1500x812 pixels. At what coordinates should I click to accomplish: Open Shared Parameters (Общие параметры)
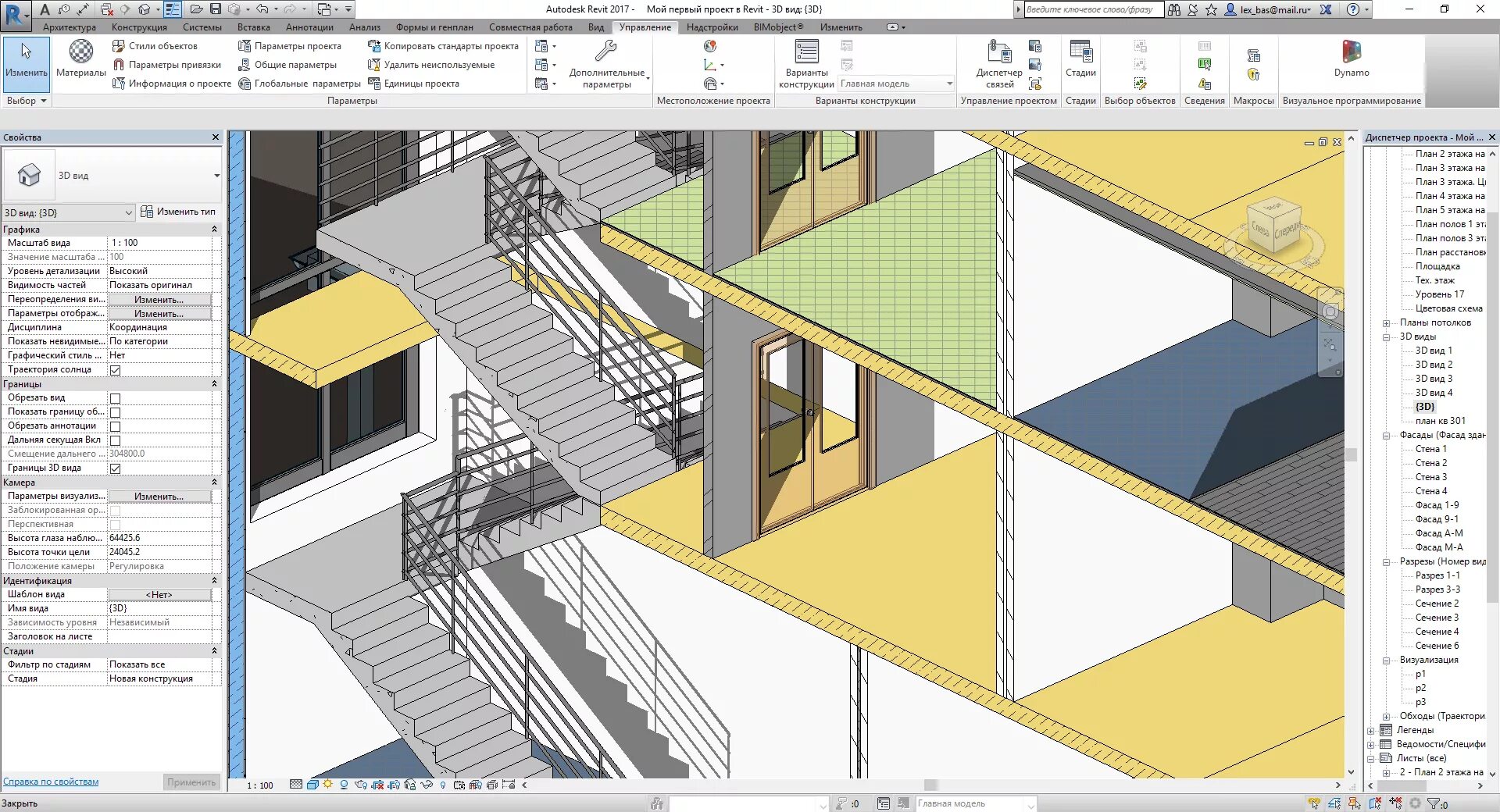287,65
